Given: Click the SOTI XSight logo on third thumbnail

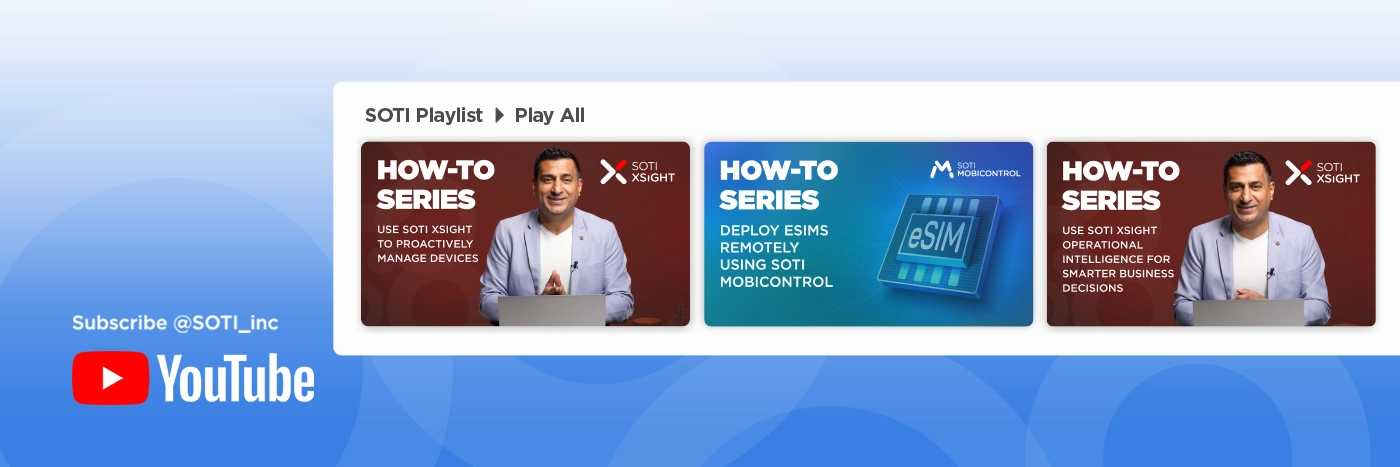Looking at the screenshot, I should [x=1322, y=172].
